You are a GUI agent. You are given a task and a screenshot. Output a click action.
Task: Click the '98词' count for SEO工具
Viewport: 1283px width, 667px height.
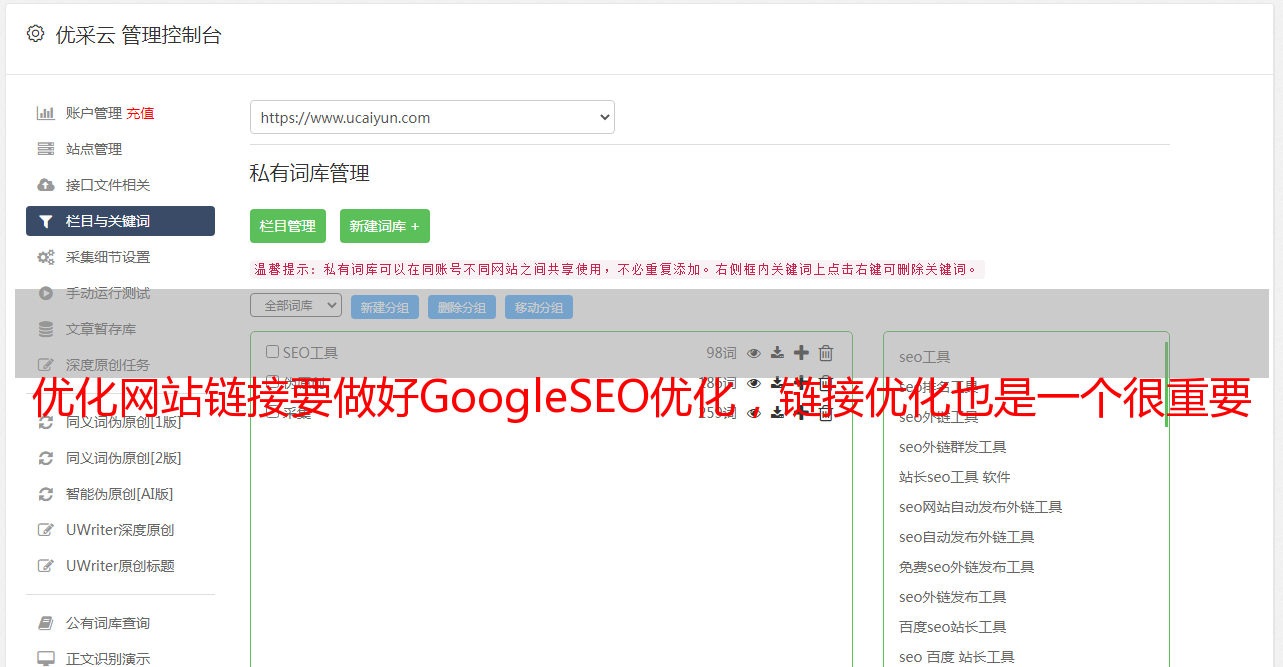coord(721,353)
